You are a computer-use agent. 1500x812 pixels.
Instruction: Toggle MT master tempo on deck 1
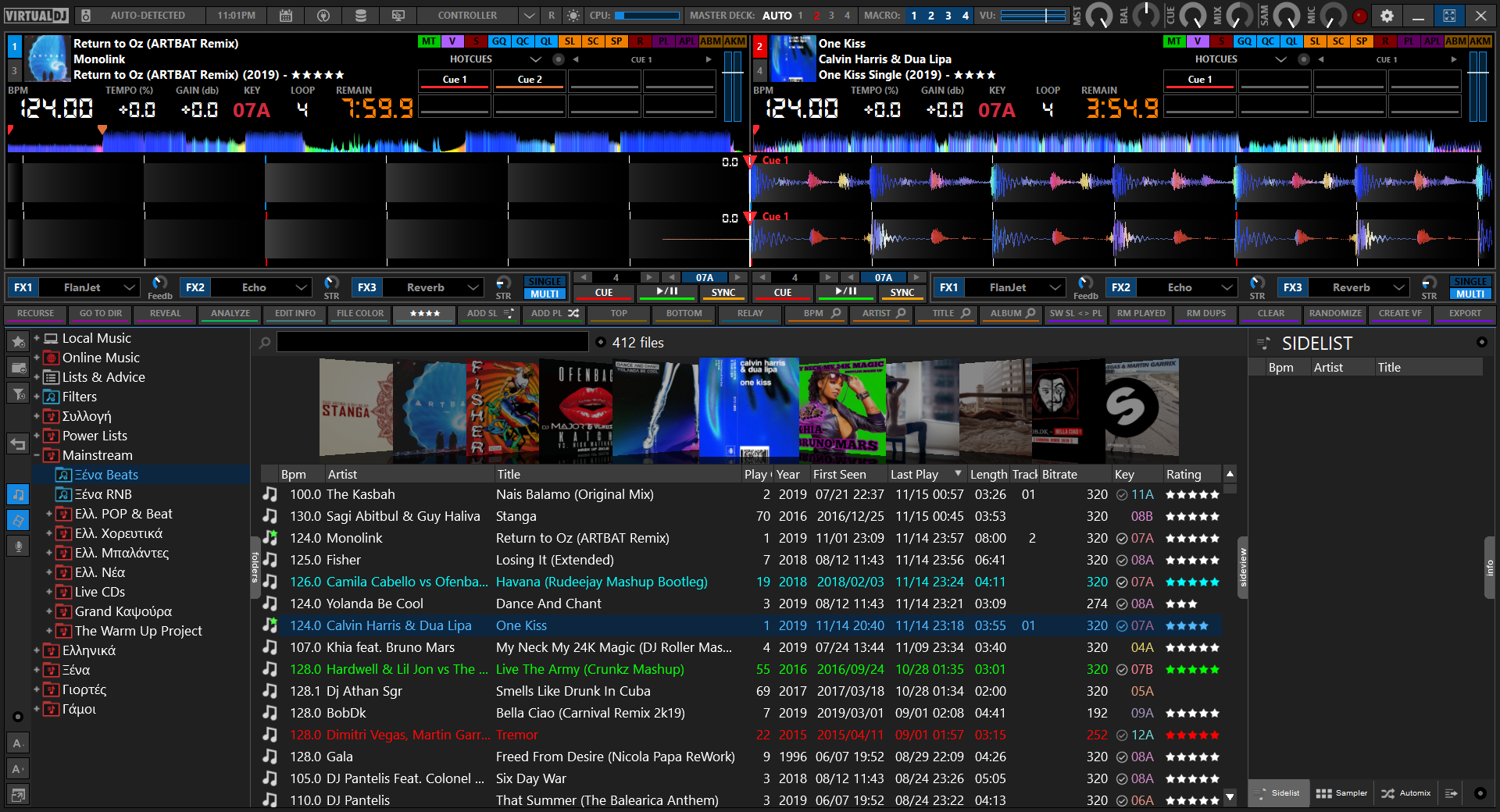point(429,41)
